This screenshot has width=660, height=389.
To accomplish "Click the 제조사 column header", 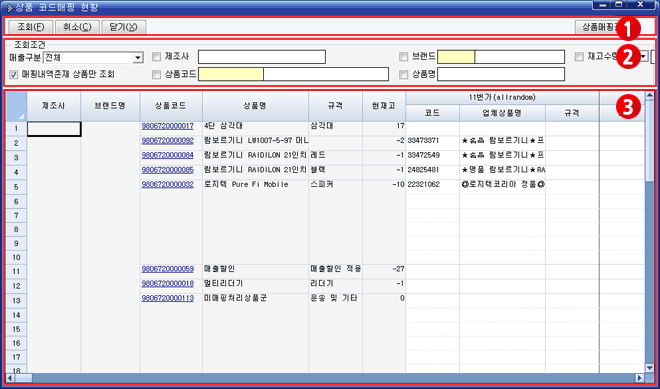I will (x=53, y=107).
